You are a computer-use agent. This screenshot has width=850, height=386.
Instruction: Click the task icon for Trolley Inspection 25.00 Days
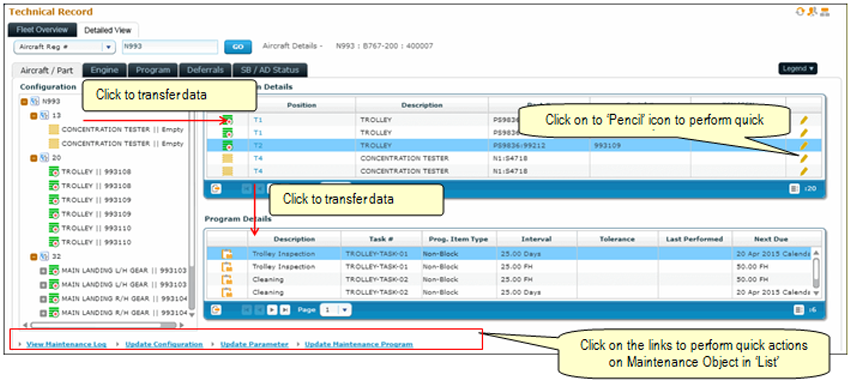coord(227,254)
